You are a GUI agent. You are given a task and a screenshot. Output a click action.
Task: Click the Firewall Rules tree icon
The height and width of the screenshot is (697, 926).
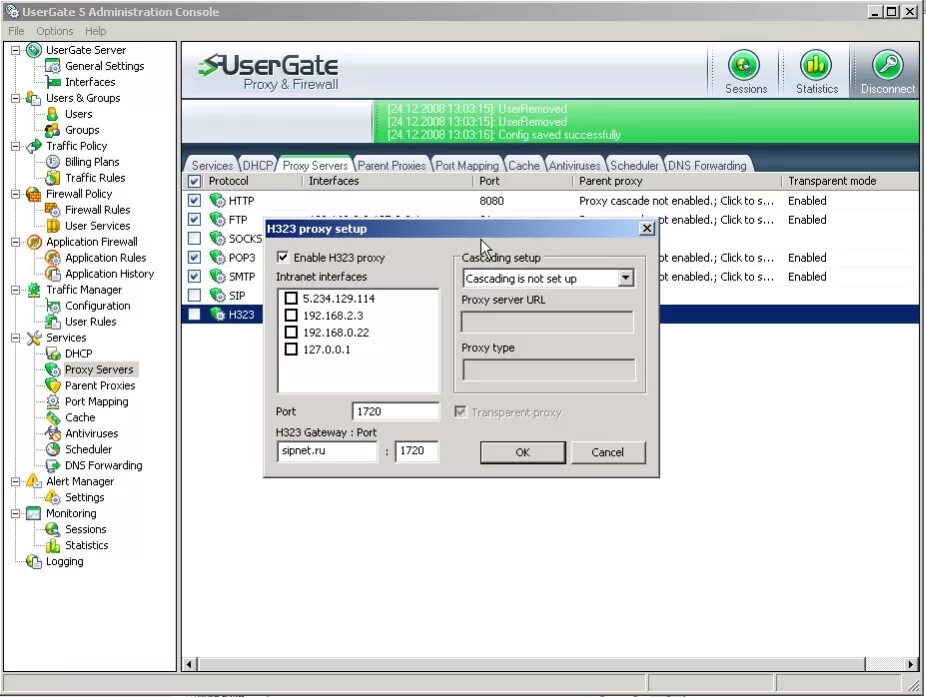click(x=53, y=210)
